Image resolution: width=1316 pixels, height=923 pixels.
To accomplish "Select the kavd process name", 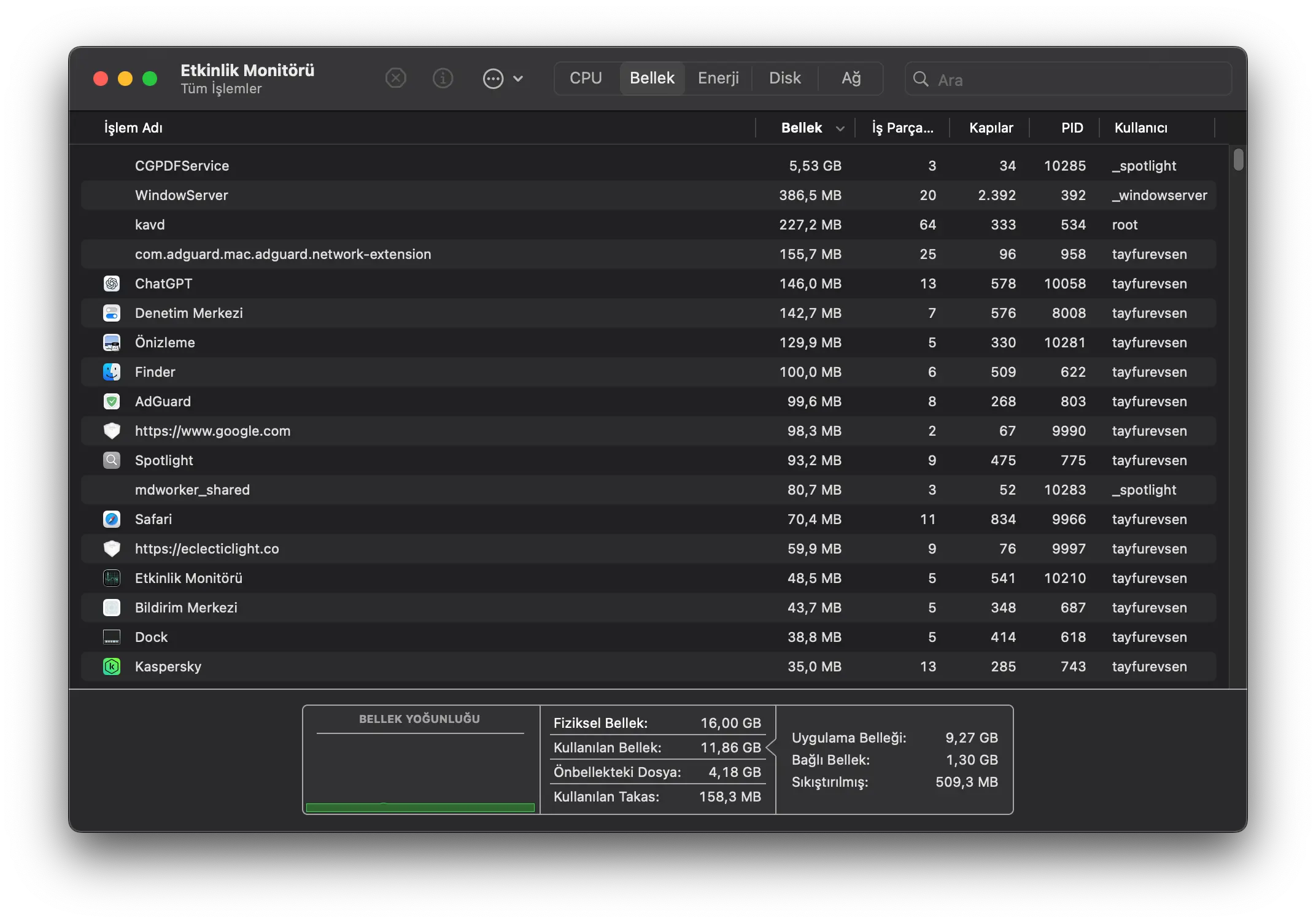I will click(150, 225).
